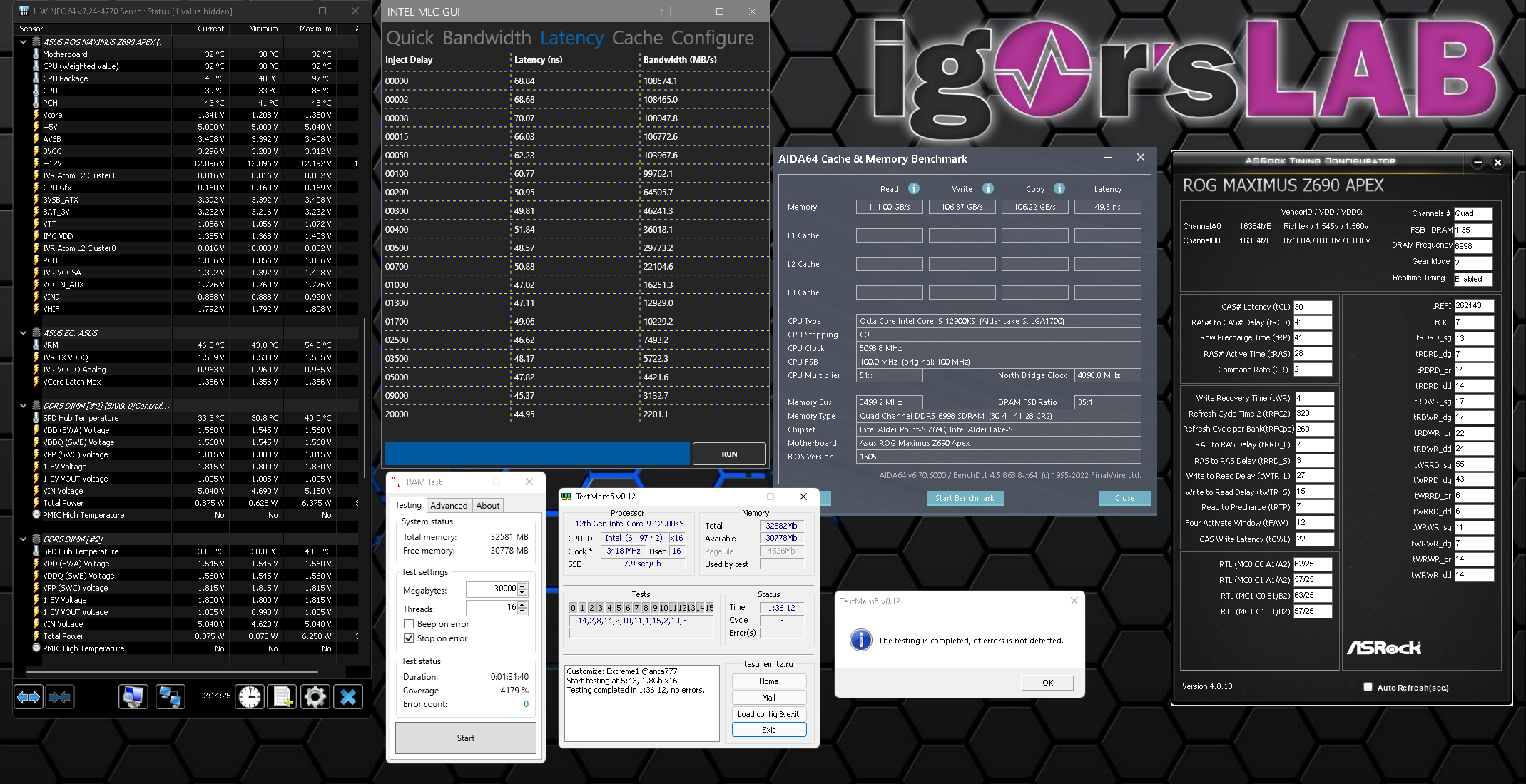Image resolution: width=1526 pixels, height=784 pixels.
Task: Click the Read info icon in AIDA64
Action: (x=914, y=188)
